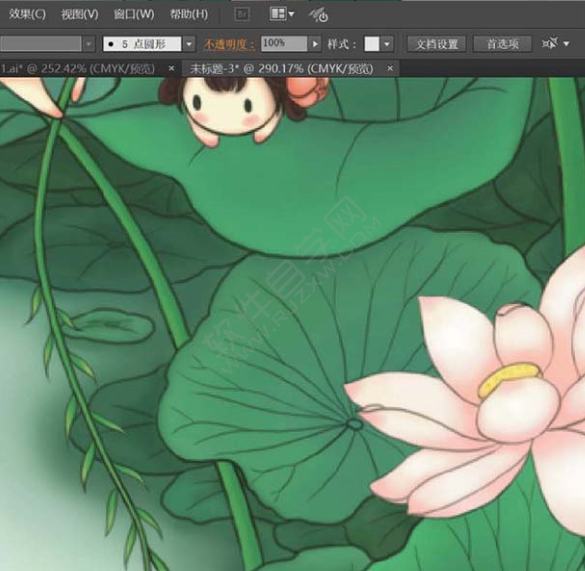Click the GPU performance rocket icon
The image size is (585, 571).
point(319,15)
